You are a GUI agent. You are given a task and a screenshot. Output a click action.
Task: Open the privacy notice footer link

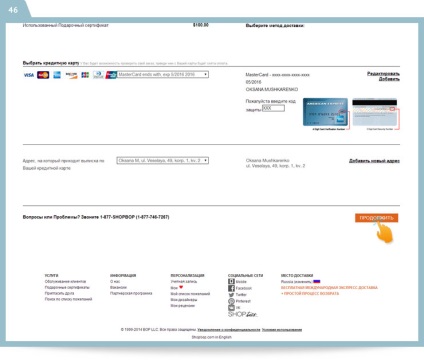229,330
